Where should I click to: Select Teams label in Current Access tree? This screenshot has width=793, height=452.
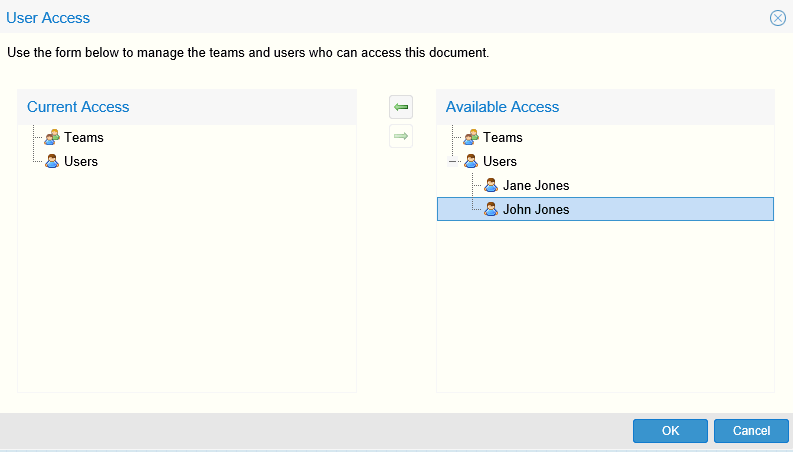[83, 137]
